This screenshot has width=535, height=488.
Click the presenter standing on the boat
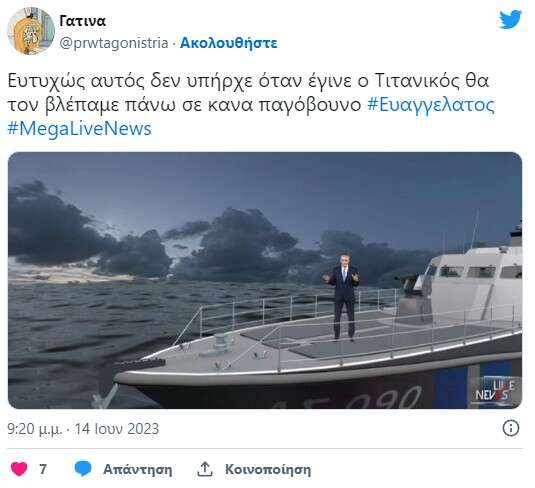(x=342, y=297)
